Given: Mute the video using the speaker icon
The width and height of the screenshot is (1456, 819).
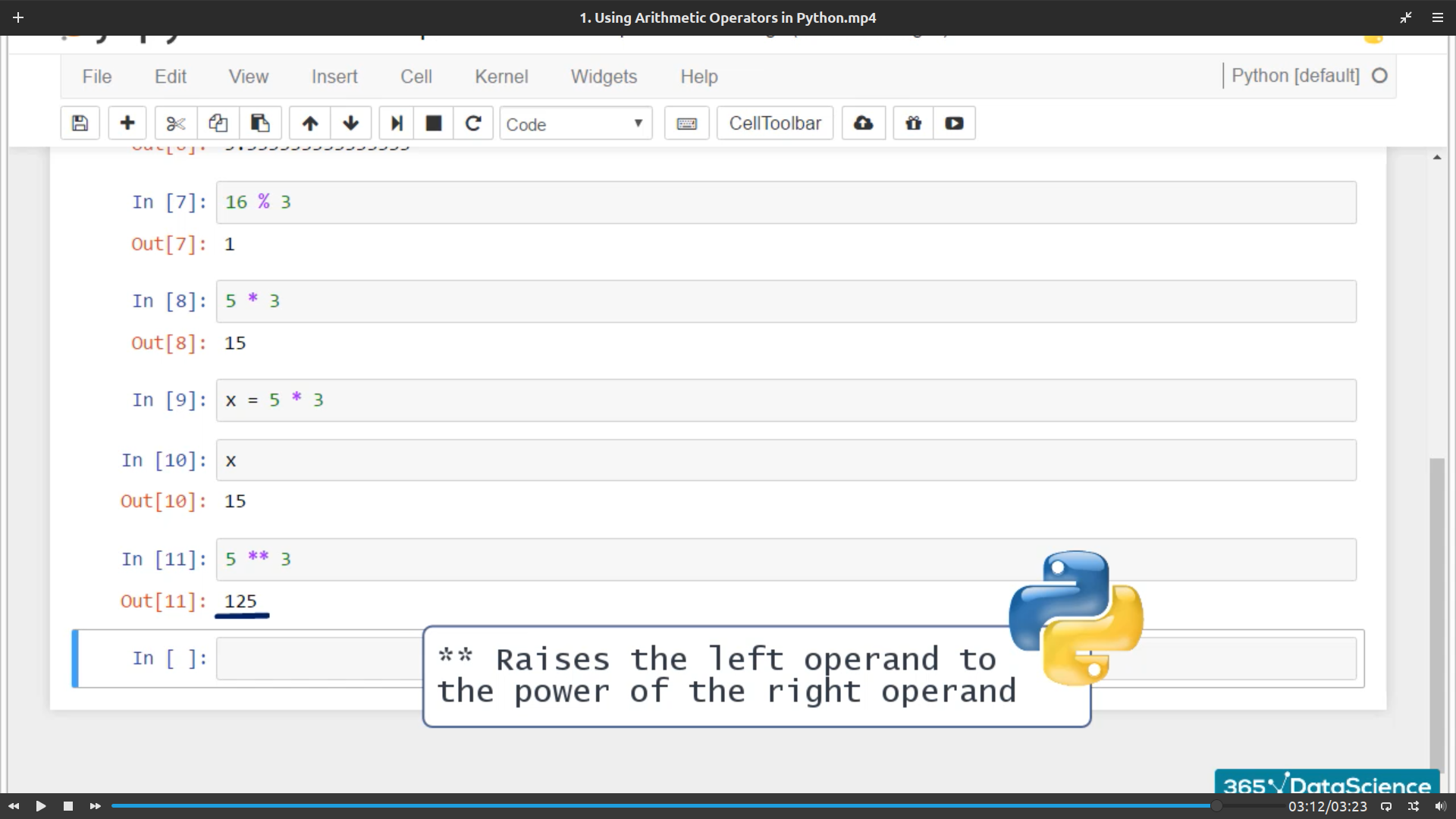Looking at the screenshot, I should click(1440, 806).
